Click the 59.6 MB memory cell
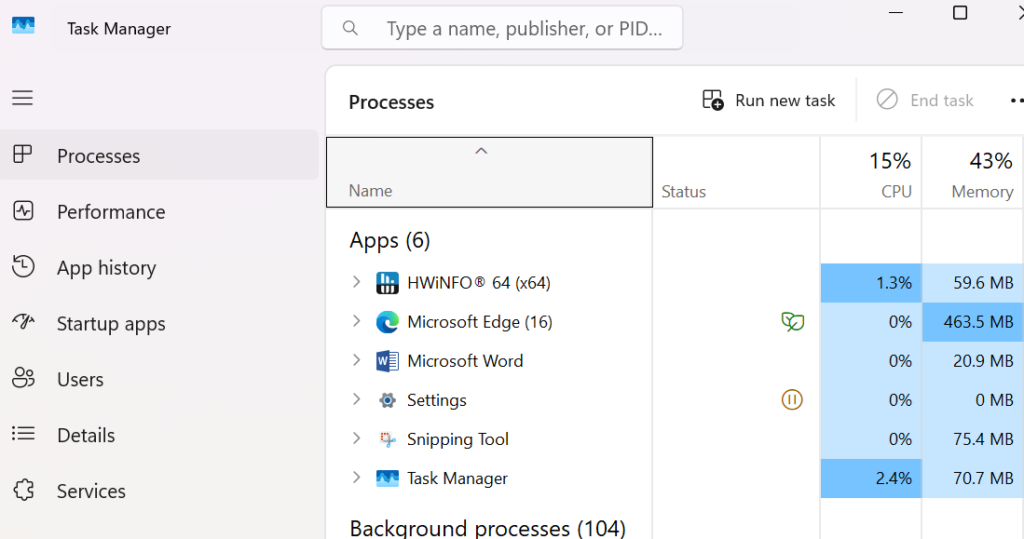1024x539 pixels. (x=972, y=283)
